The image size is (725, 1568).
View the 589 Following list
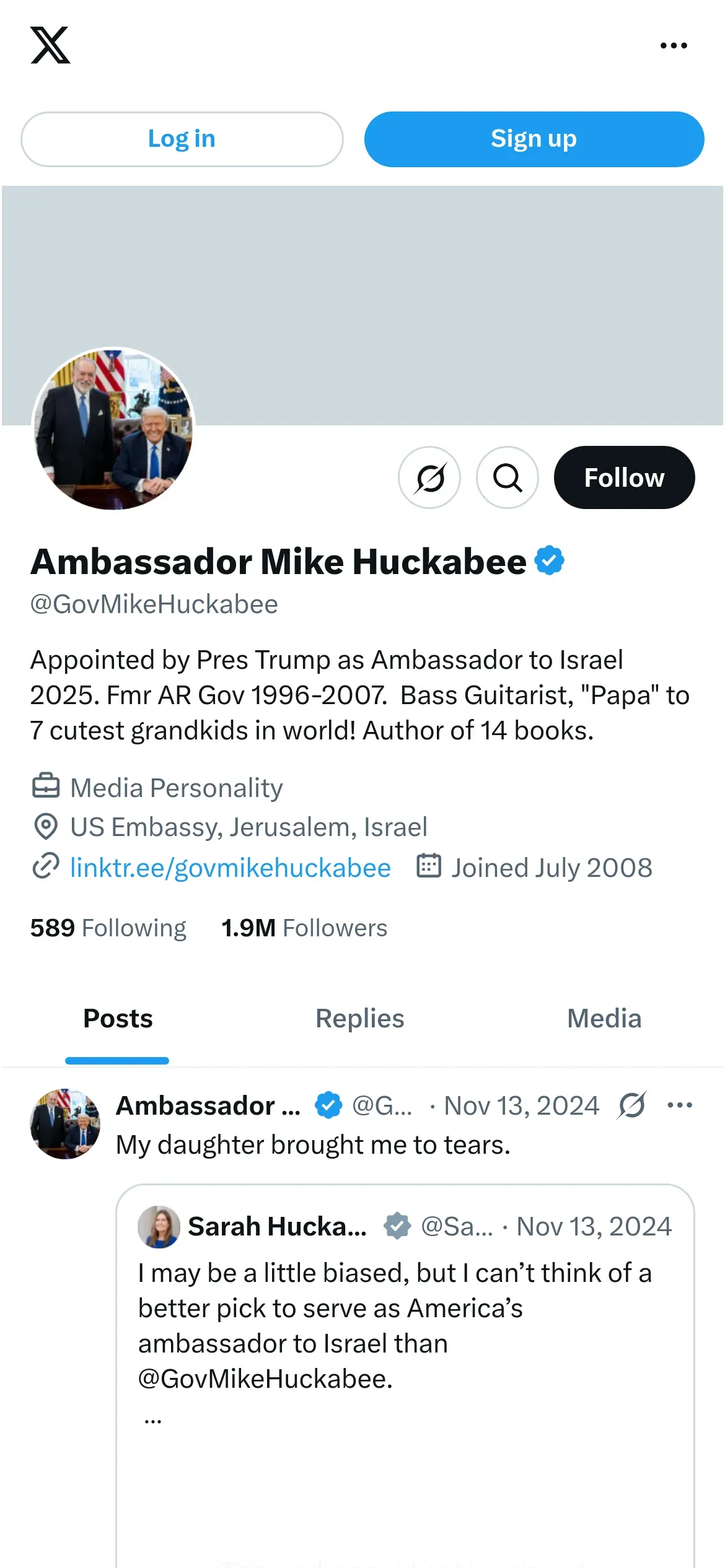tap(108, 928)
